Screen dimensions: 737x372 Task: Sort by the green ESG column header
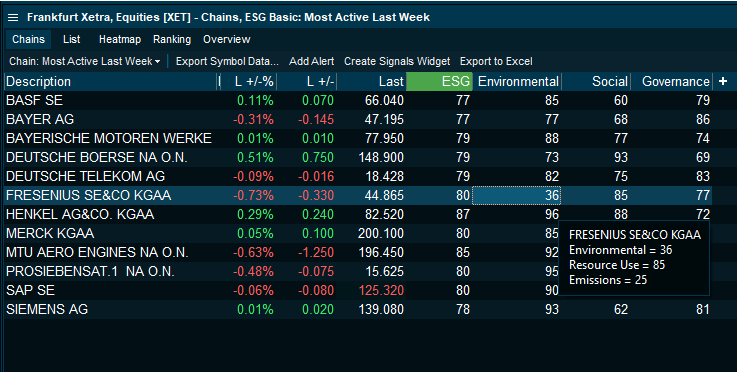pos(439,81)
